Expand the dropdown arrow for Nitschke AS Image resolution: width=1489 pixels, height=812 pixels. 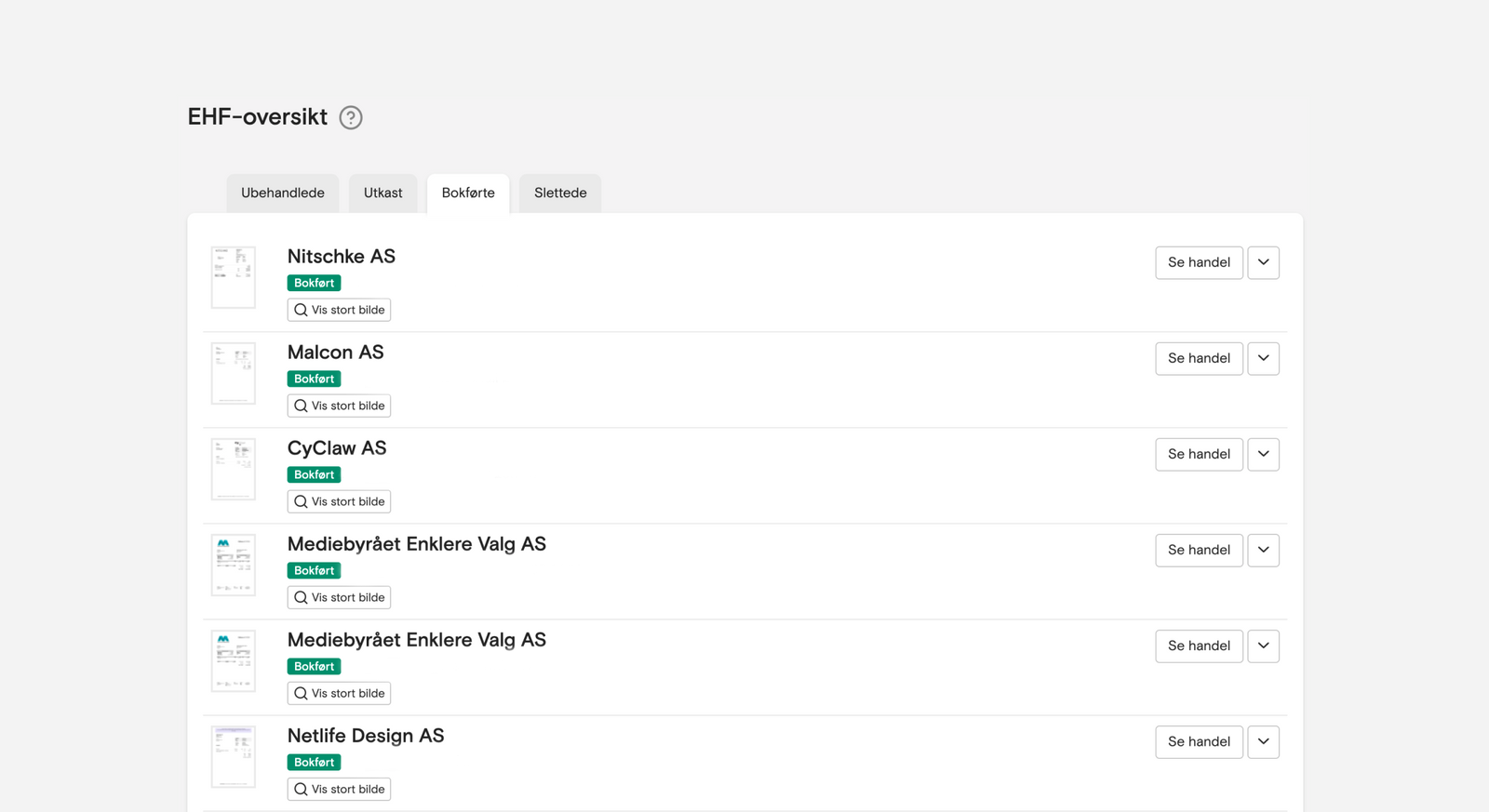point(1263,262)
